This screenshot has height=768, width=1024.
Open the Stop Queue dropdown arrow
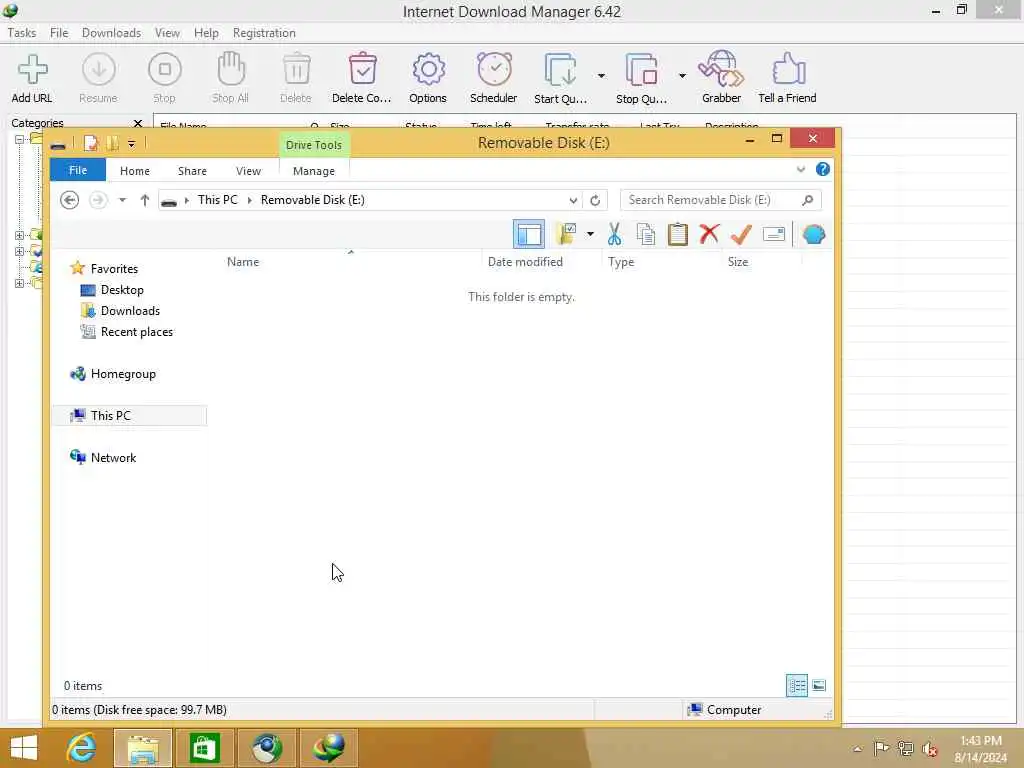682,76
